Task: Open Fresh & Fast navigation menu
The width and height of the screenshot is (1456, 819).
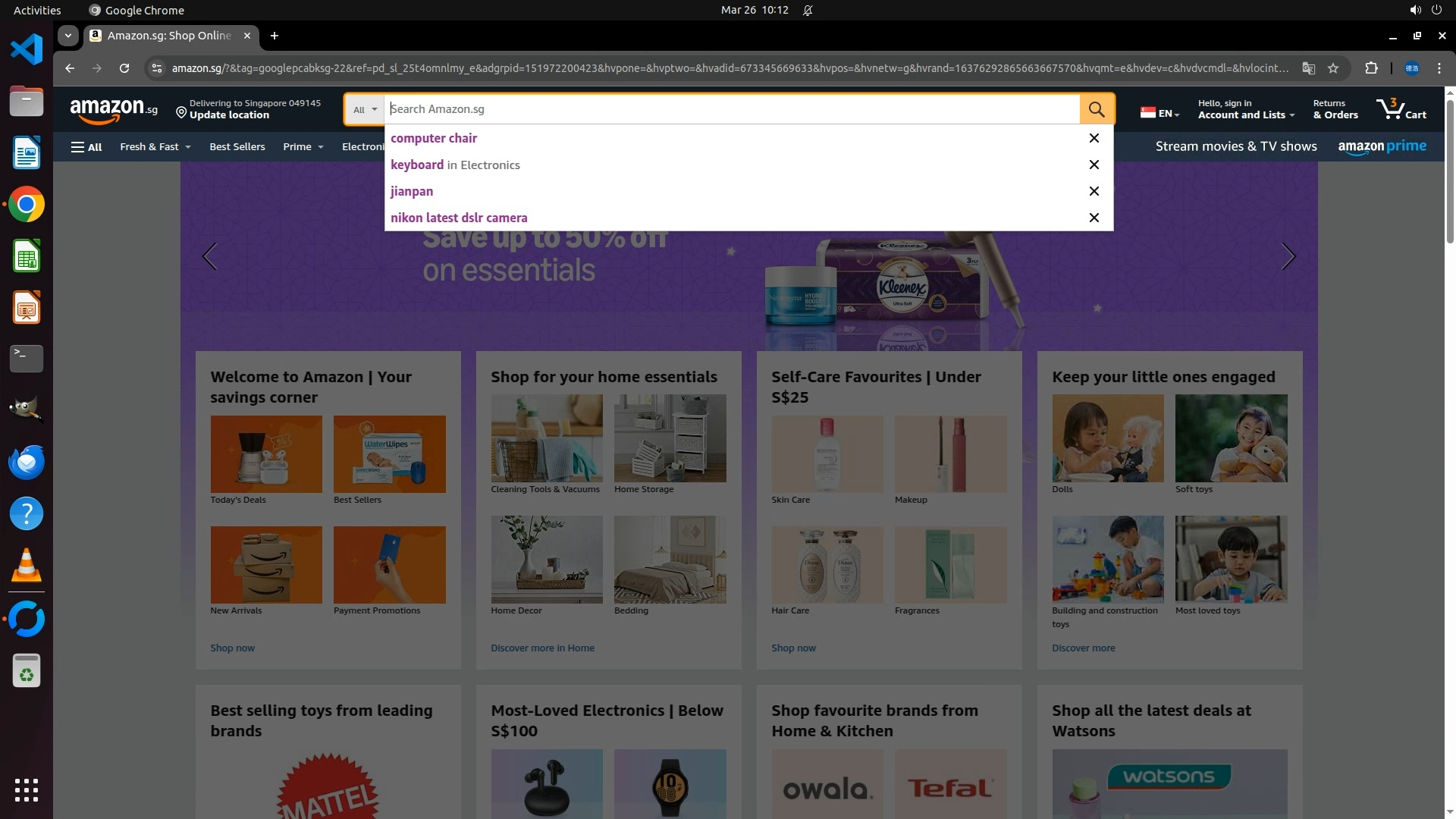Action: (x=155, y=147)
